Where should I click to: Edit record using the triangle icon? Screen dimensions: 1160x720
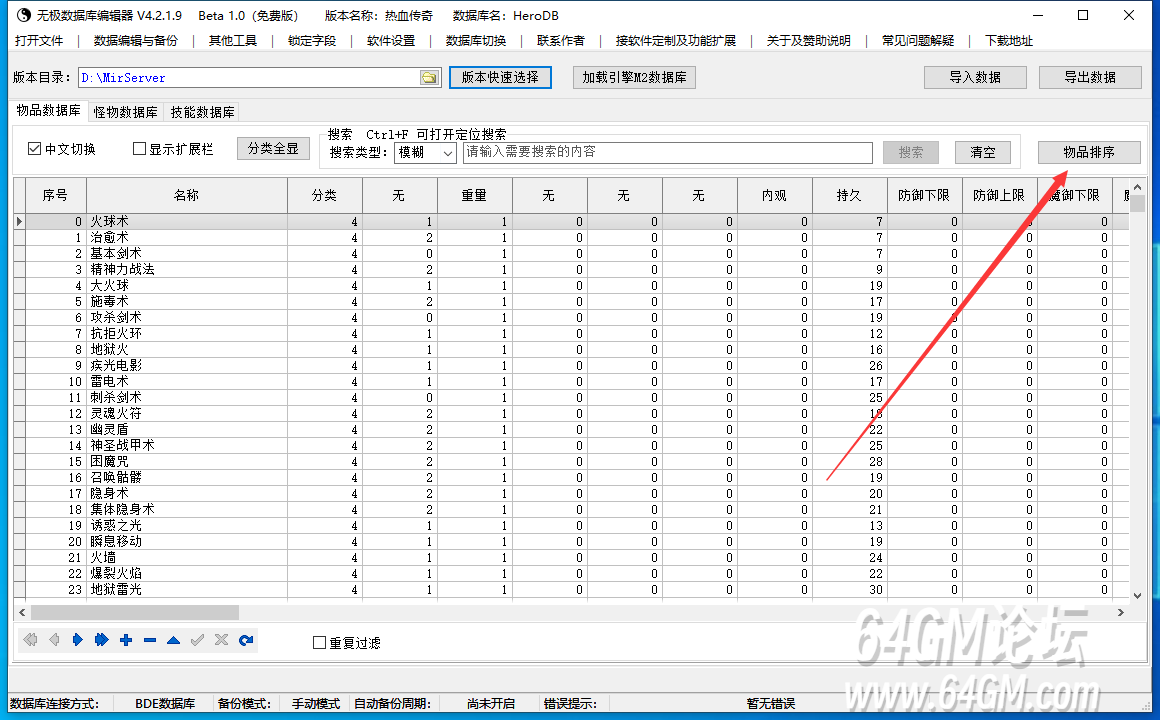(173, 640)
